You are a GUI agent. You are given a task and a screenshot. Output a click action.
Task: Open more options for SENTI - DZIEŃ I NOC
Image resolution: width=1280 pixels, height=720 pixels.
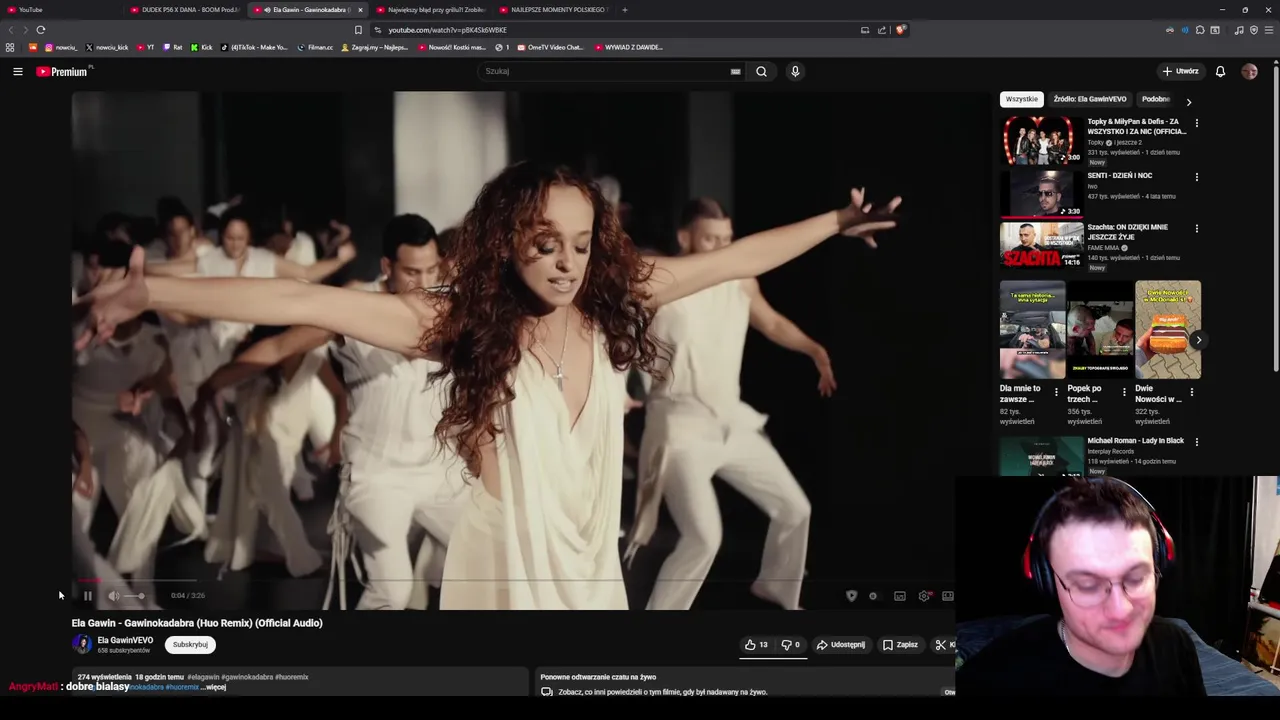pos(1196,177)
